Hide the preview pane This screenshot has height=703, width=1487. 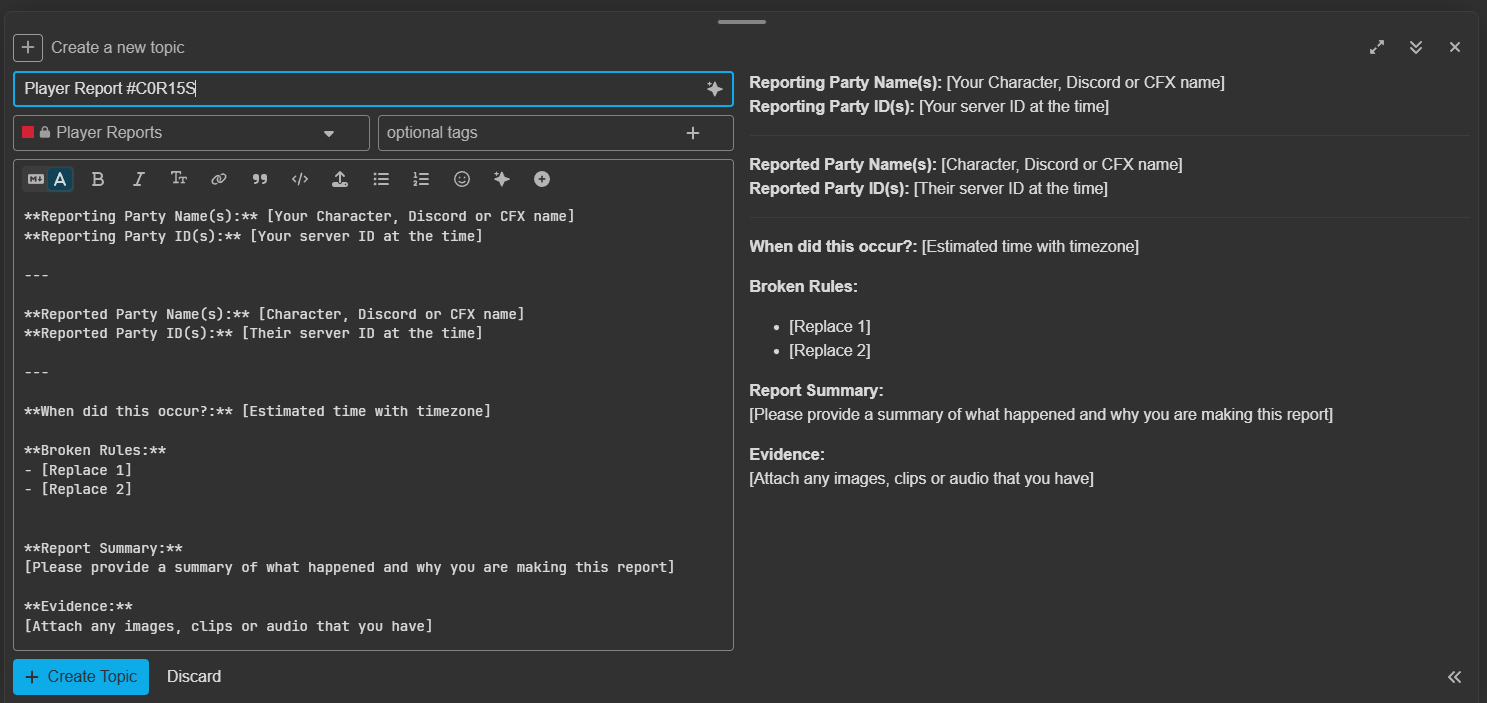point(1454,677)
